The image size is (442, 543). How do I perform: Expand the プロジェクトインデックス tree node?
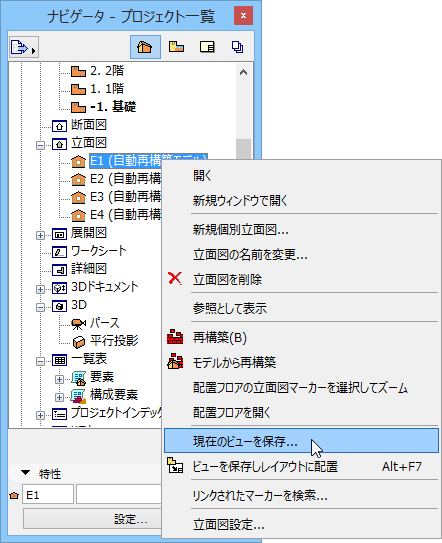tap(40, 415)
